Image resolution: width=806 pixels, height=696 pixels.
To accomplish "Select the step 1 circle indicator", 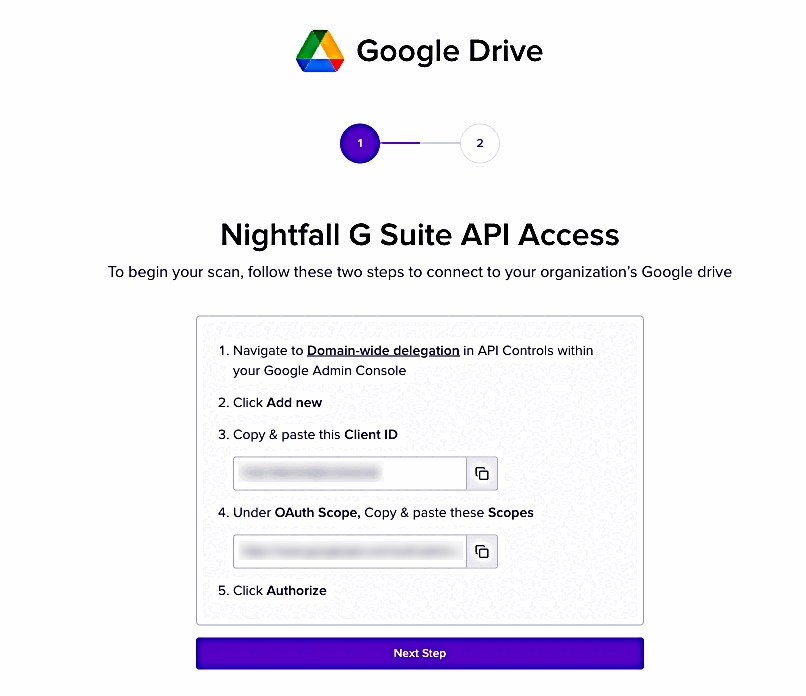I will pos(360,143).
